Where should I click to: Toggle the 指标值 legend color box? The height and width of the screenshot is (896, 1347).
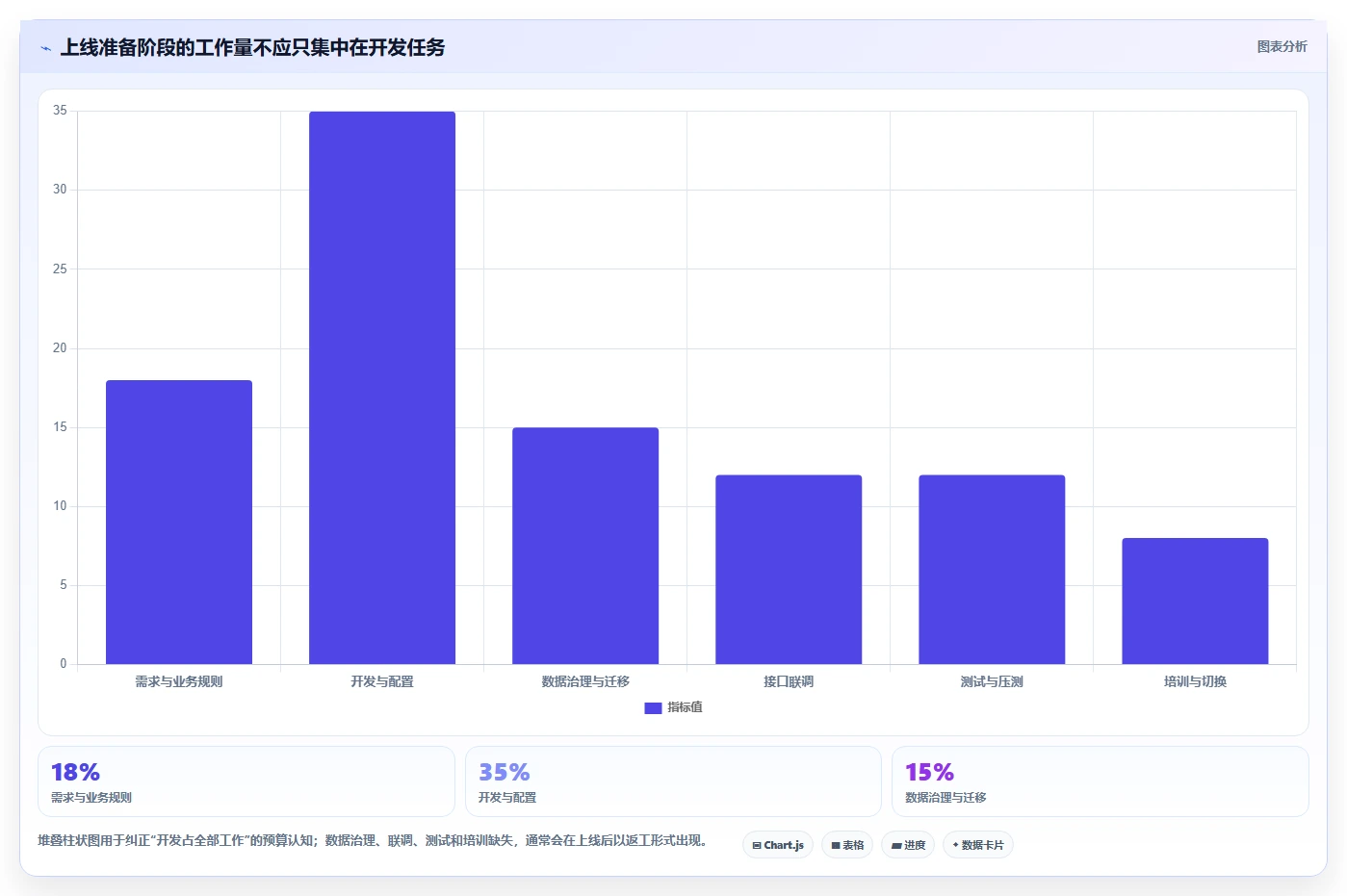653,708
